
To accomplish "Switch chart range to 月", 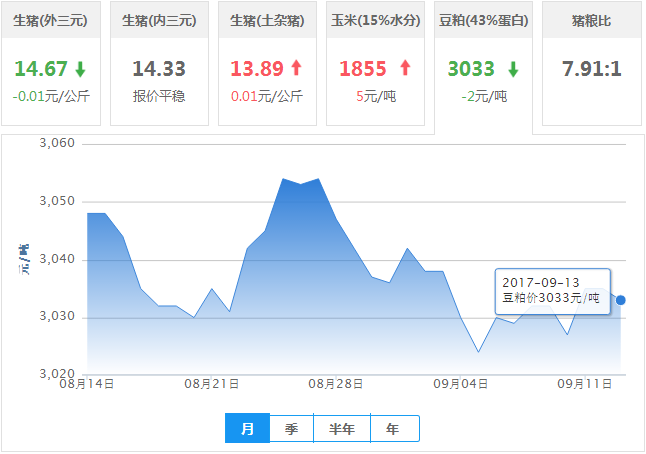I will pyautogui.click(x=247, y=428).
